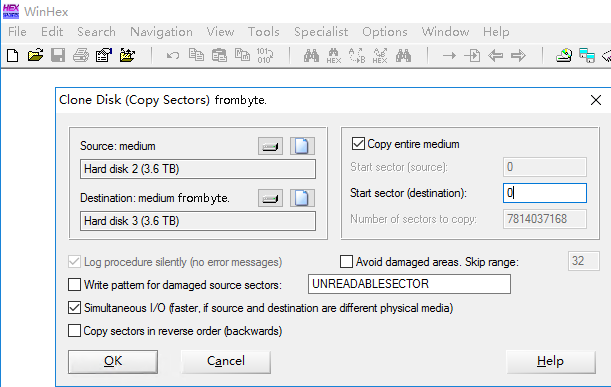Image resolution: width=611 pixels, height=387 pixels.
Task: Uncheck Simultaneous I/O option
Action: pos(74,308)
